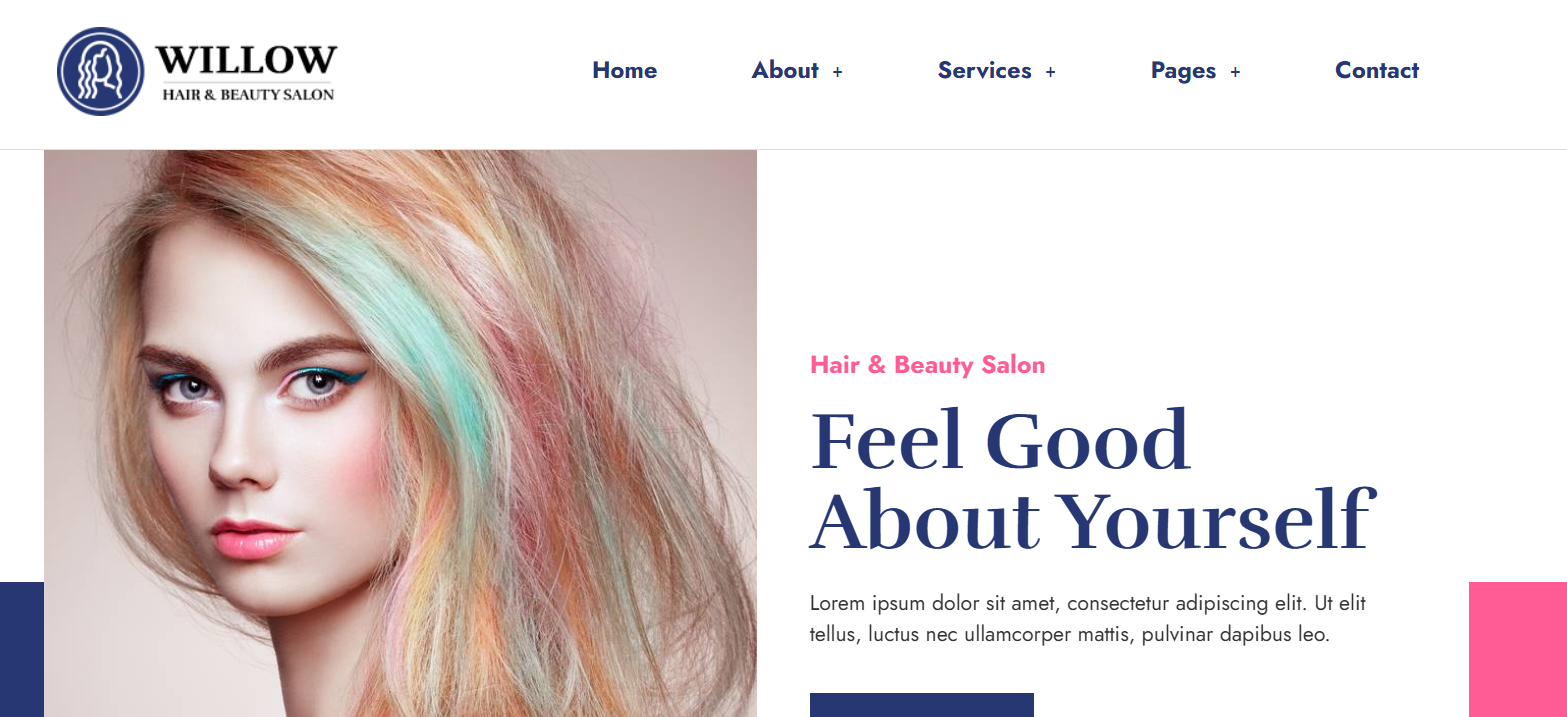Click the Hair & Beauty Salon logo tagline
The image size is (1567, 717).
click(248, 95)
